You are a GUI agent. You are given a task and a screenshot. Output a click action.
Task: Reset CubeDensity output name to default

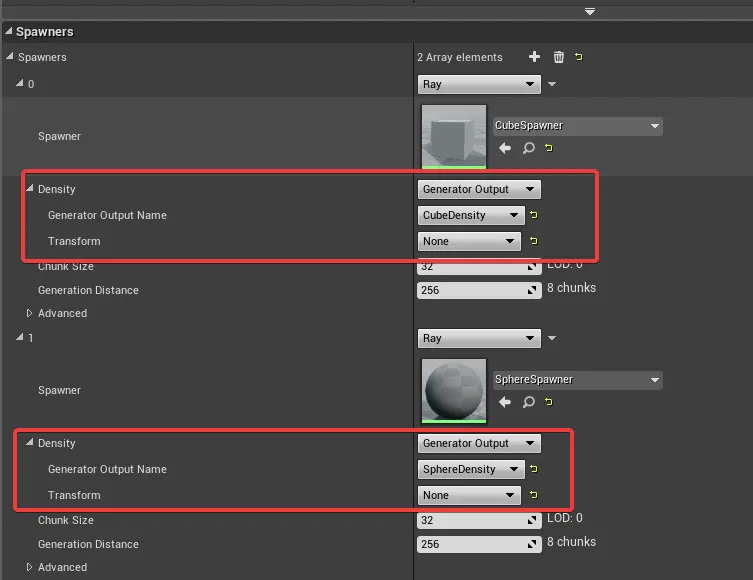pos(534,215)
